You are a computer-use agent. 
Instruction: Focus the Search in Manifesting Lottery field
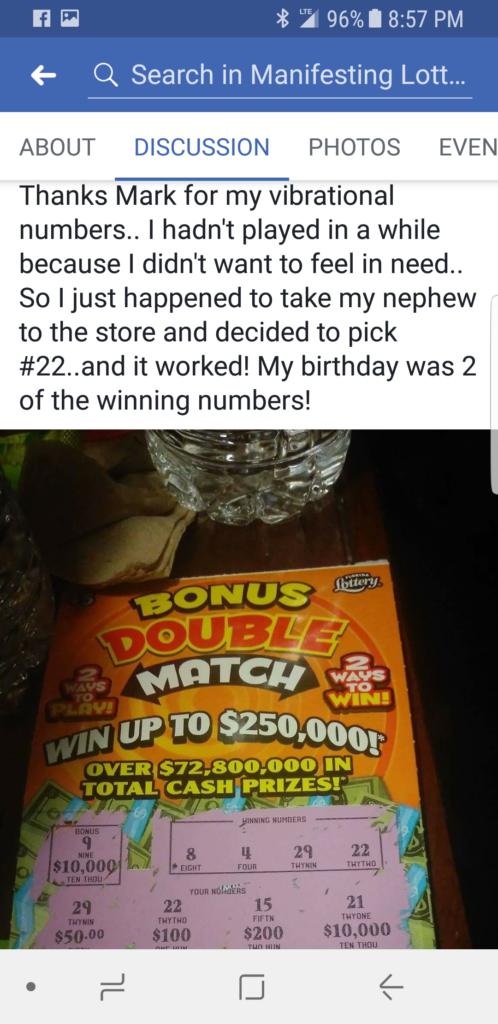click(x=280, y=76)
